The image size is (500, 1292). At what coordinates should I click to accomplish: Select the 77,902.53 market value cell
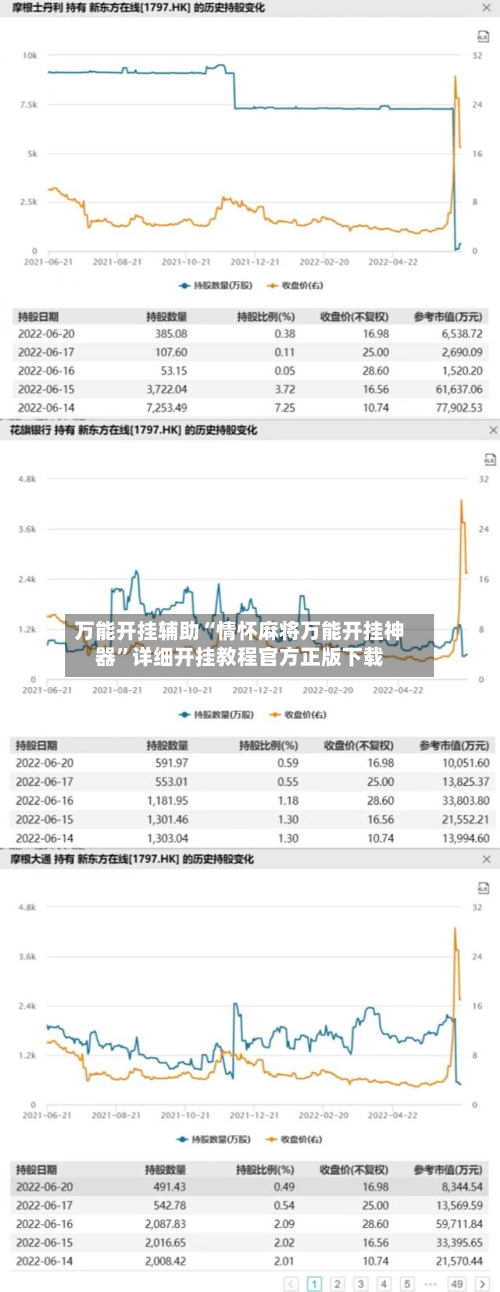[458, 407]
